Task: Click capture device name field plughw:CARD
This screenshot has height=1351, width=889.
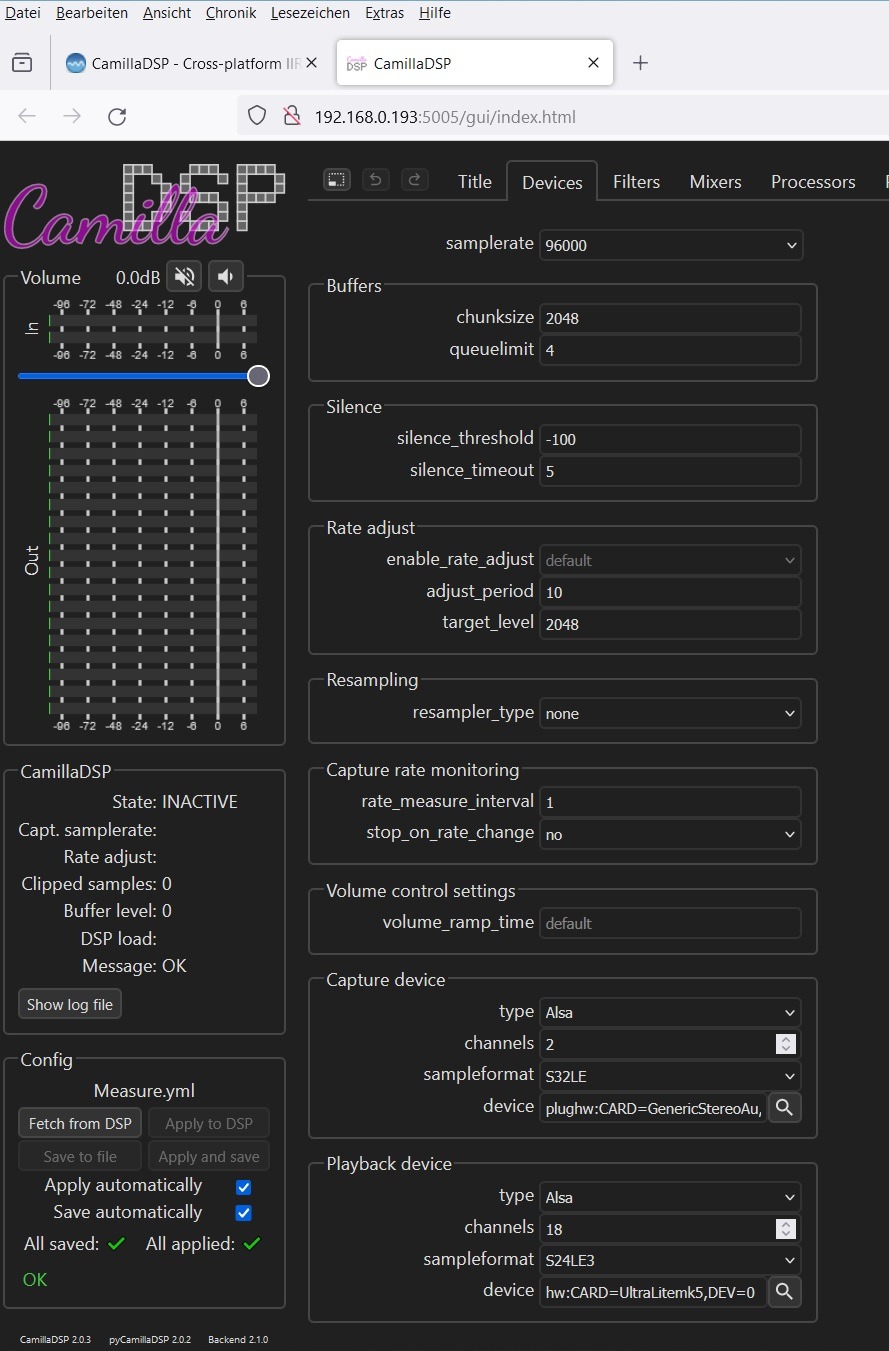Action: click(654, 1108)
